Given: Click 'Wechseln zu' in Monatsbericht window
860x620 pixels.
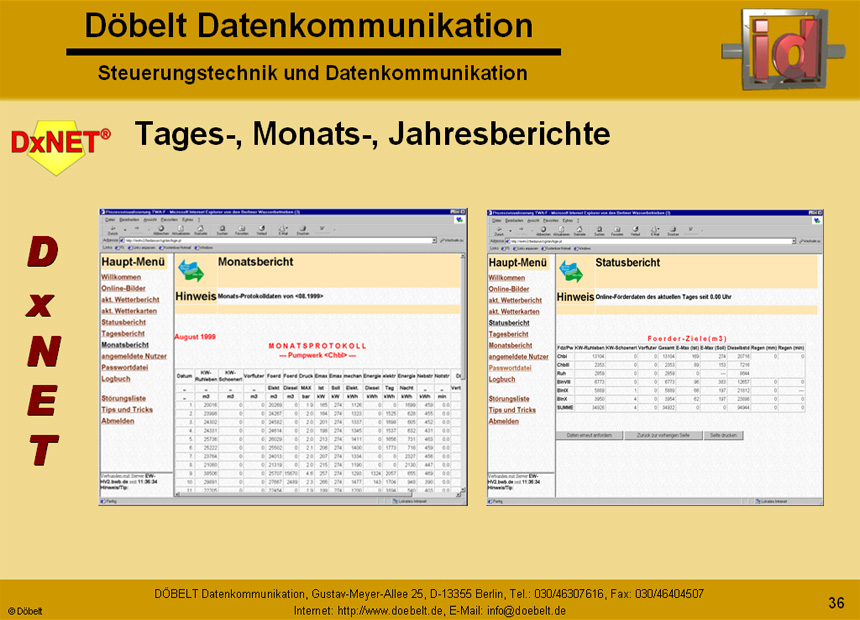Looking at the screenshot, I should 452,240.
